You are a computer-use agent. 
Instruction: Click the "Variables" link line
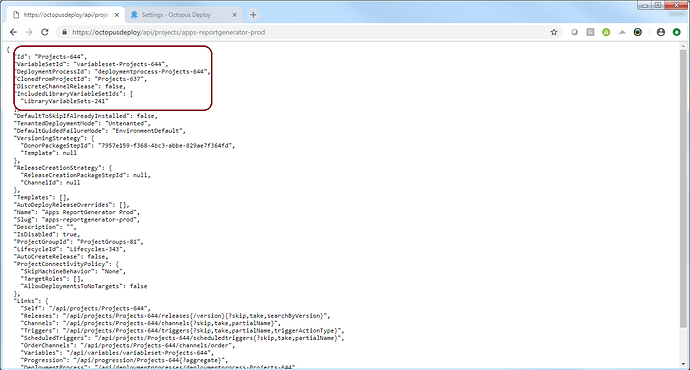tap(117, 353)
